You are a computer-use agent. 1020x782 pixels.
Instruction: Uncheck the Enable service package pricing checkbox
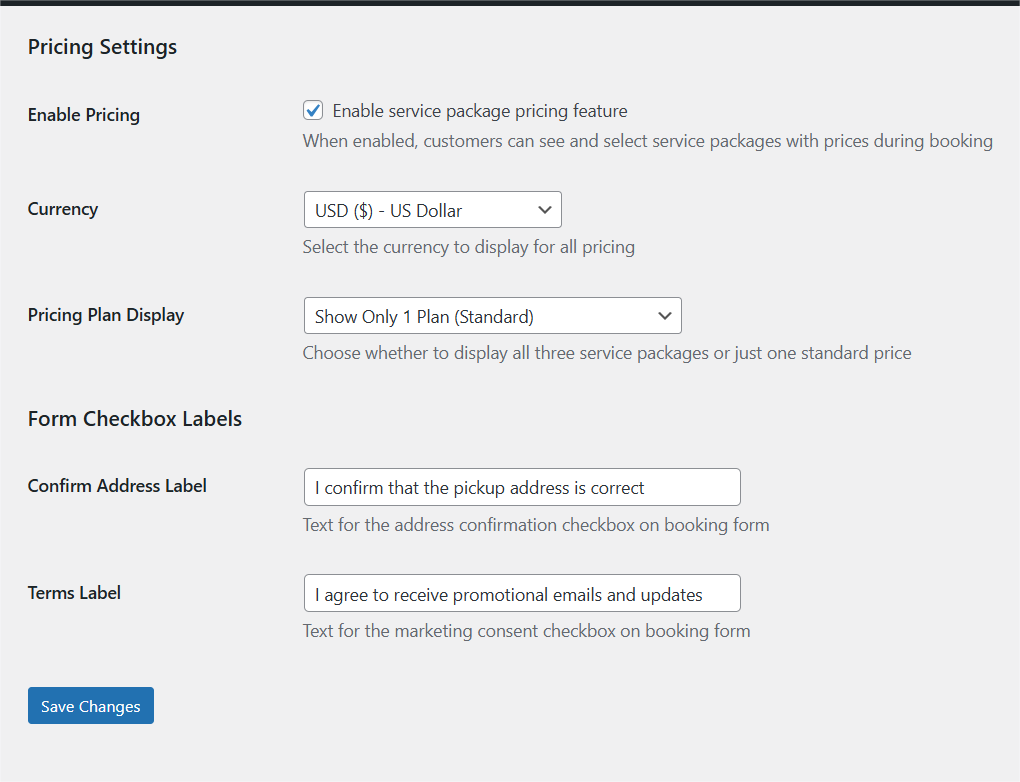tap(313, 110)
